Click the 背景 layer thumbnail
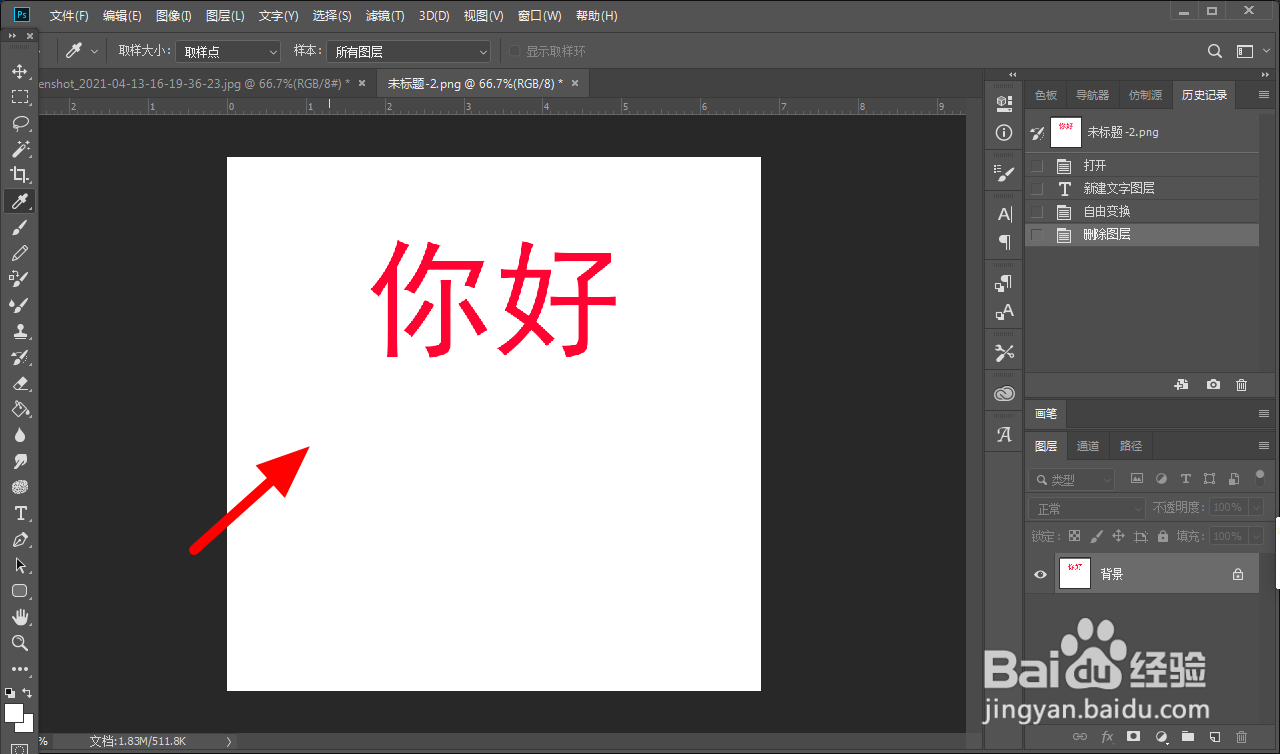 pos(1074,573)
